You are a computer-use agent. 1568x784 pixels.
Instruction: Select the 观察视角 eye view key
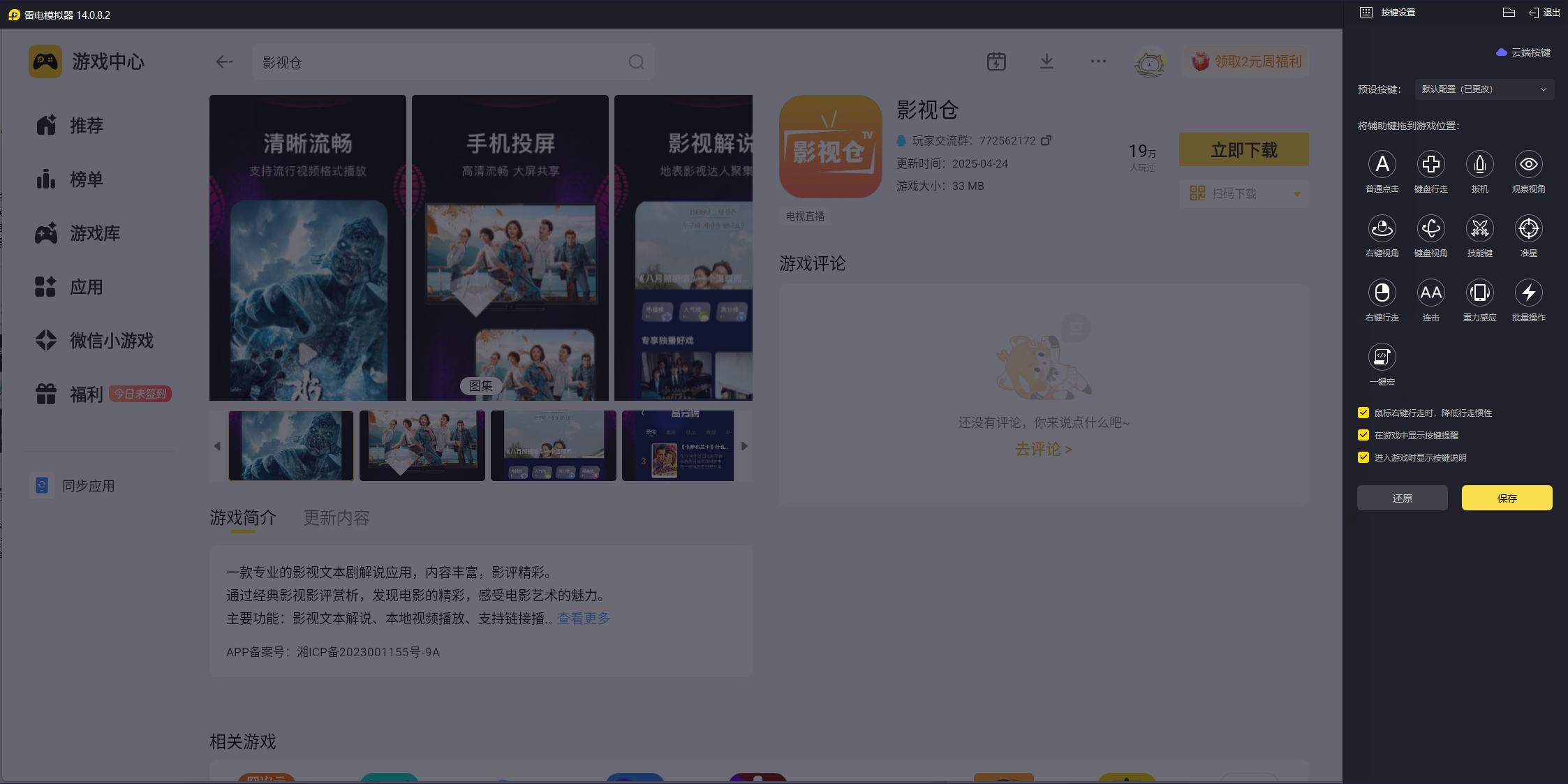pos(1528,164)
